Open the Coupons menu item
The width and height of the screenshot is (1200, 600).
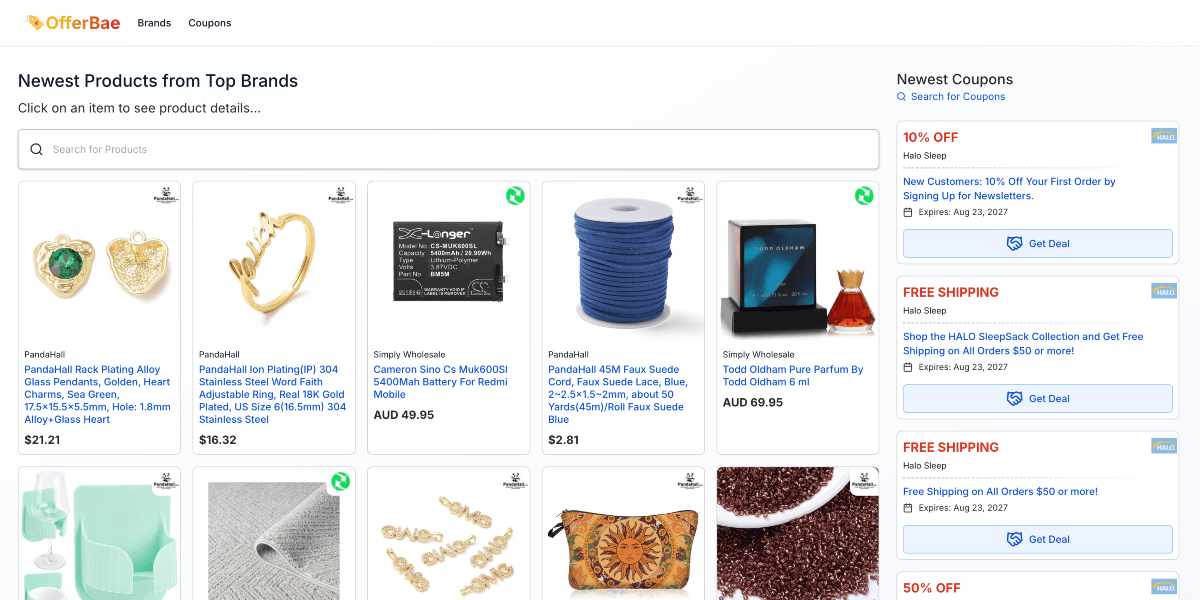click(x=210, y=23)
